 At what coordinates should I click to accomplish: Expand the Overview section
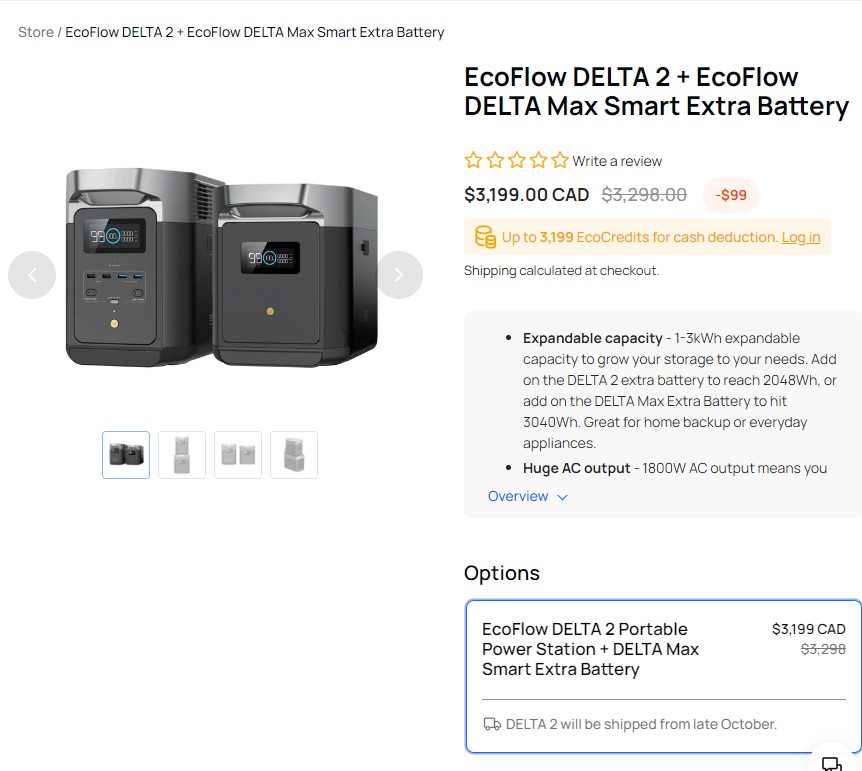coord(518,496)
